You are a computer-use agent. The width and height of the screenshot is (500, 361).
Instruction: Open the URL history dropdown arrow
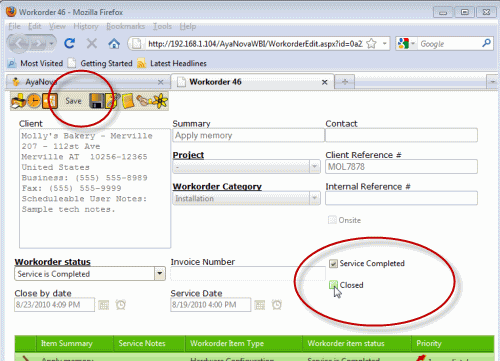pos(385,44)
